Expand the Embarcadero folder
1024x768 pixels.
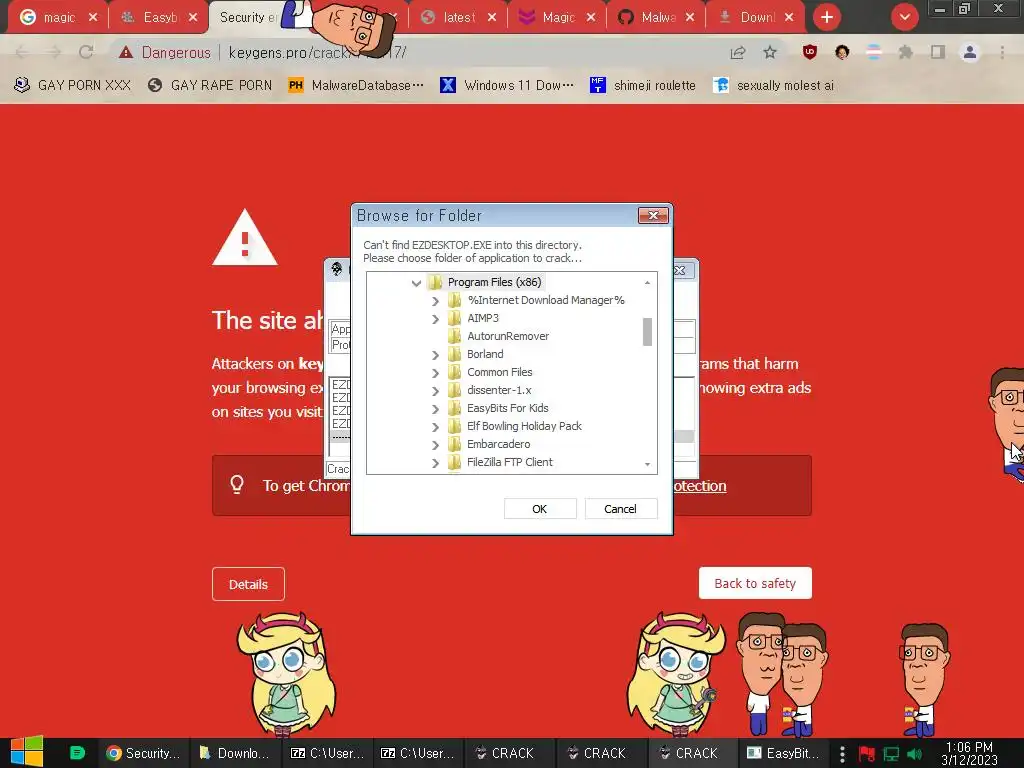[x=436, y=444]
